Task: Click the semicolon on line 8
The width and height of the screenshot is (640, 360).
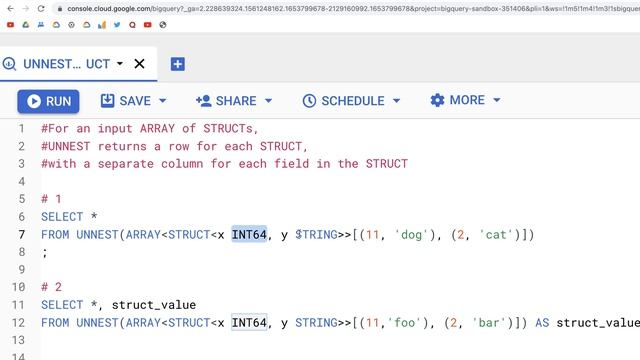Action: (44, 253)
